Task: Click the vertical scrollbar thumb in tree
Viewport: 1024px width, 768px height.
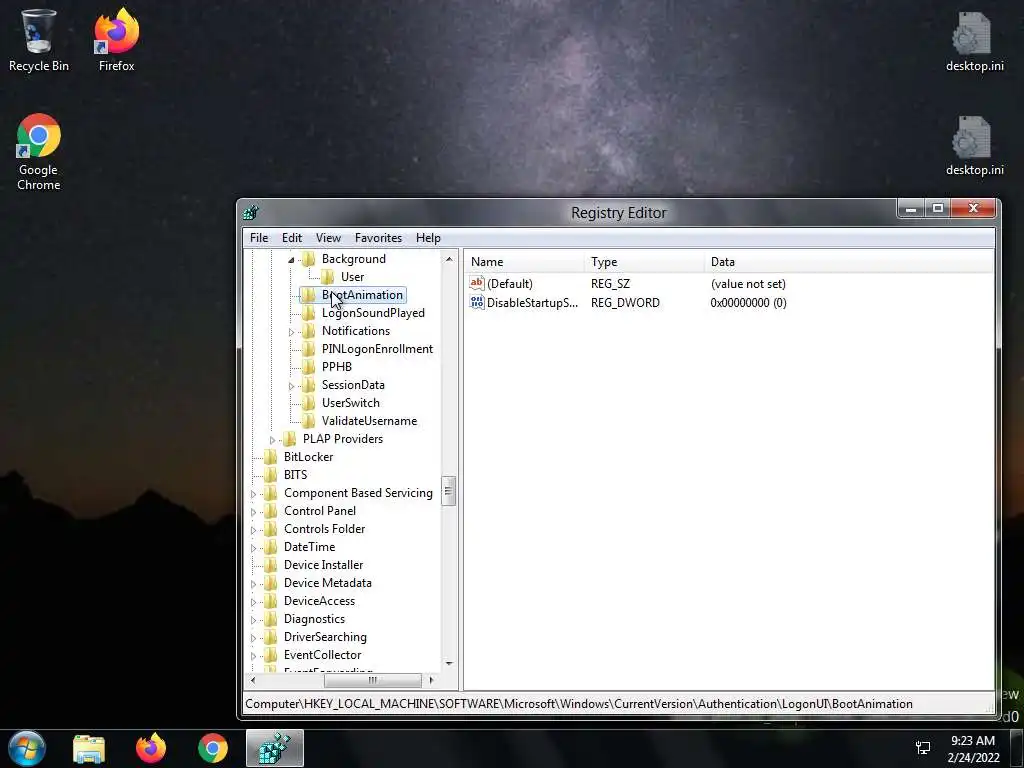Action: pos(449,491)
